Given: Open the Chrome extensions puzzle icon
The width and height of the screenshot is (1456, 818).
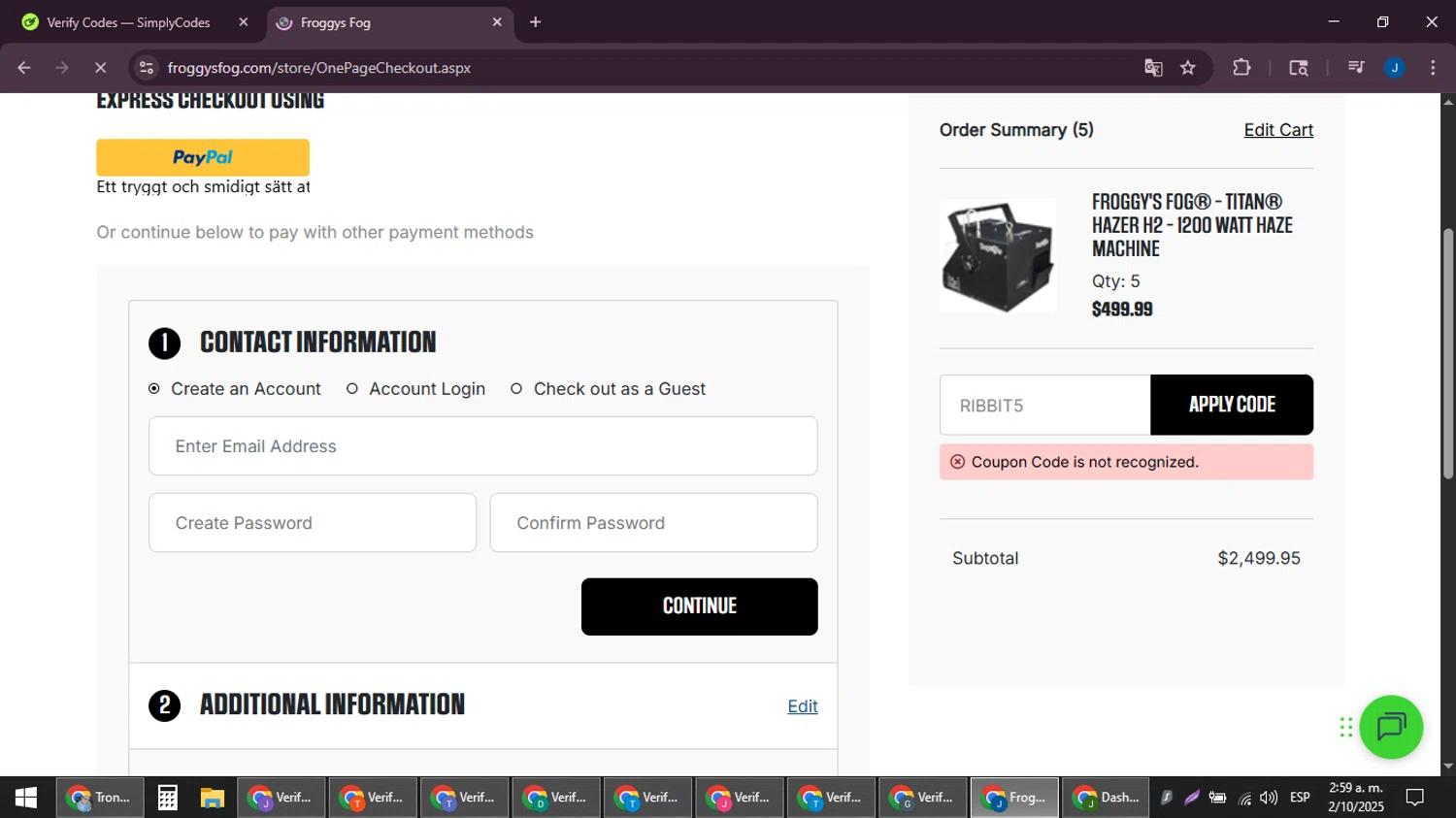Looking at the screenshot, I should (1241, 68).
